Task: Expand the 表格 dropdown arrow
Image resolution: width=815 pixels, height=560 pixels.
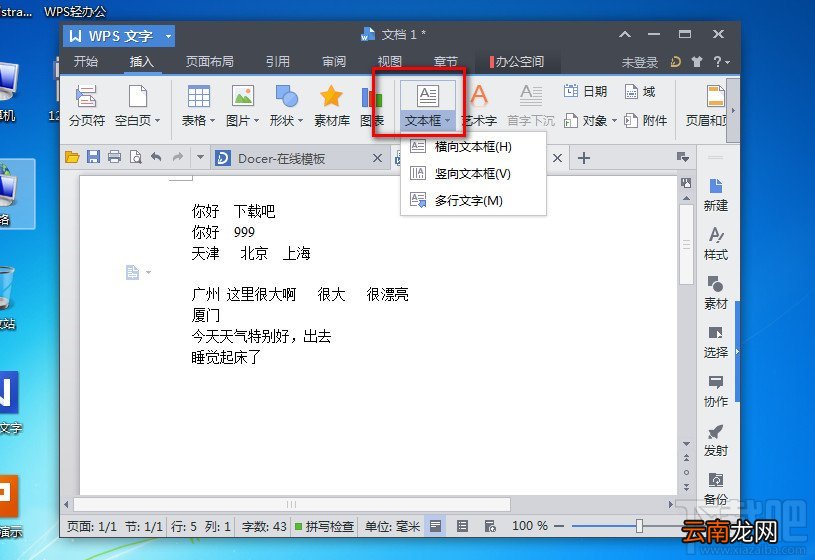Action: click(x=212, y=121)
